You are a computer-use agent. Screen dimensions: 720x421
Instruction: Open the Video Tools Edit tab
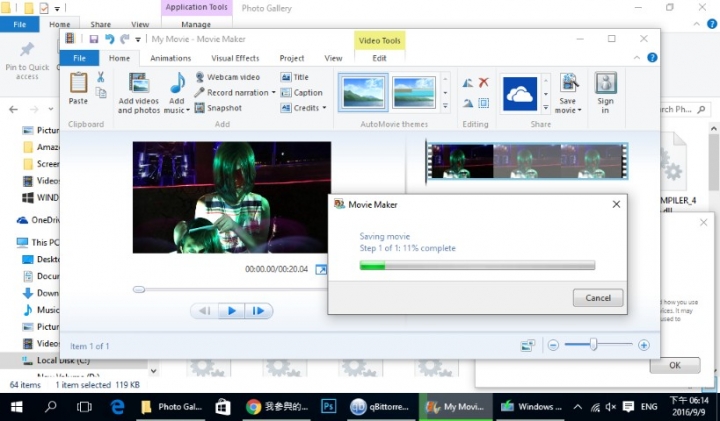(x=379, y=58)
